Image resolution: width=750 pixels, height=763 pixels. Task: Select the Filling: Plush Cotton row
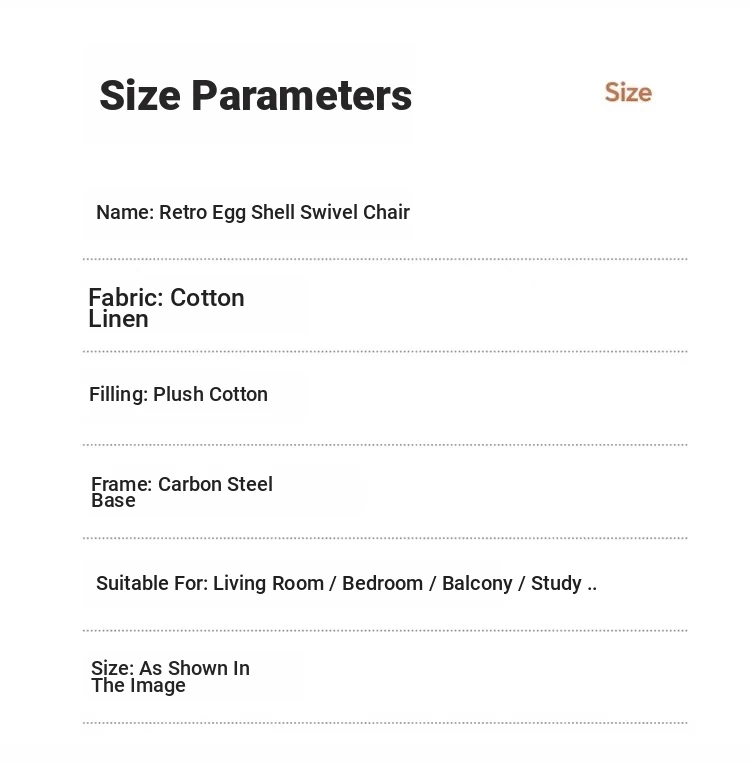(x=178, y=395)
